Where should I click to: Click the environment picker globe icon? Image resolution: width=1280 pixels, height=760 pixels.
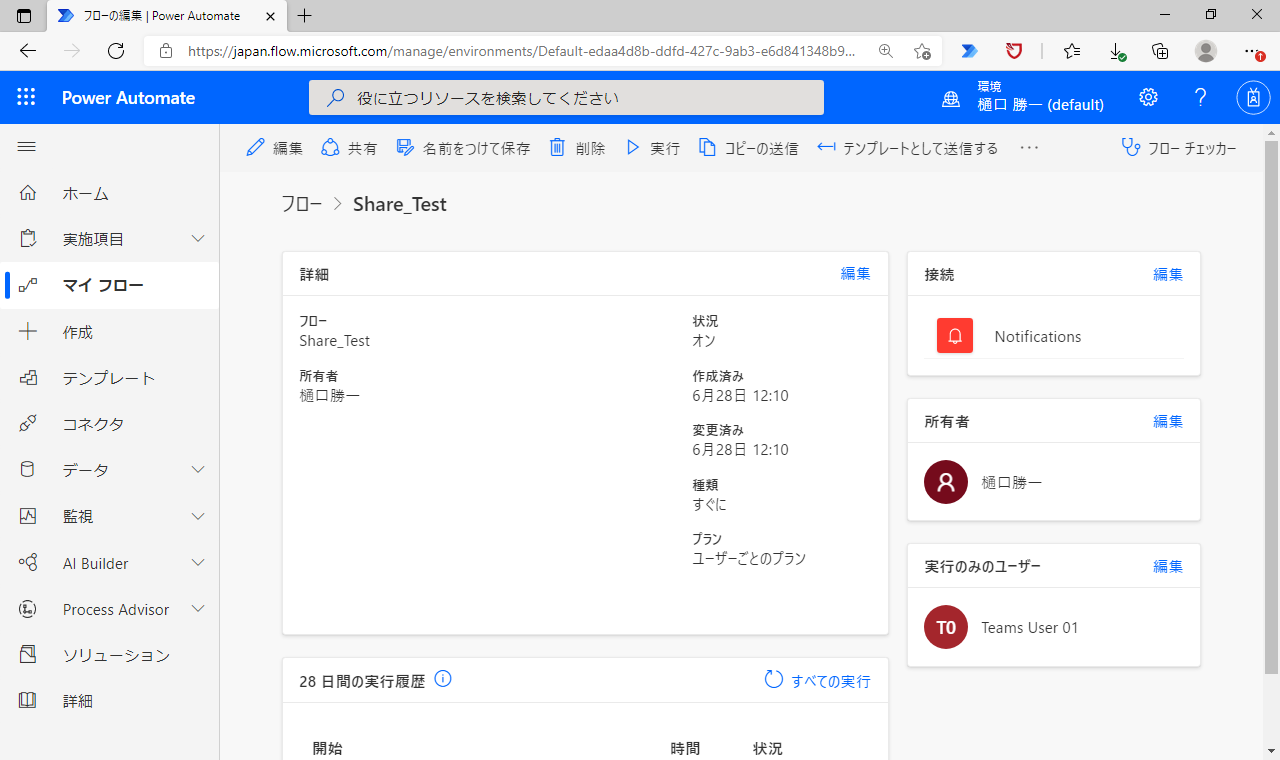[951, 98]
